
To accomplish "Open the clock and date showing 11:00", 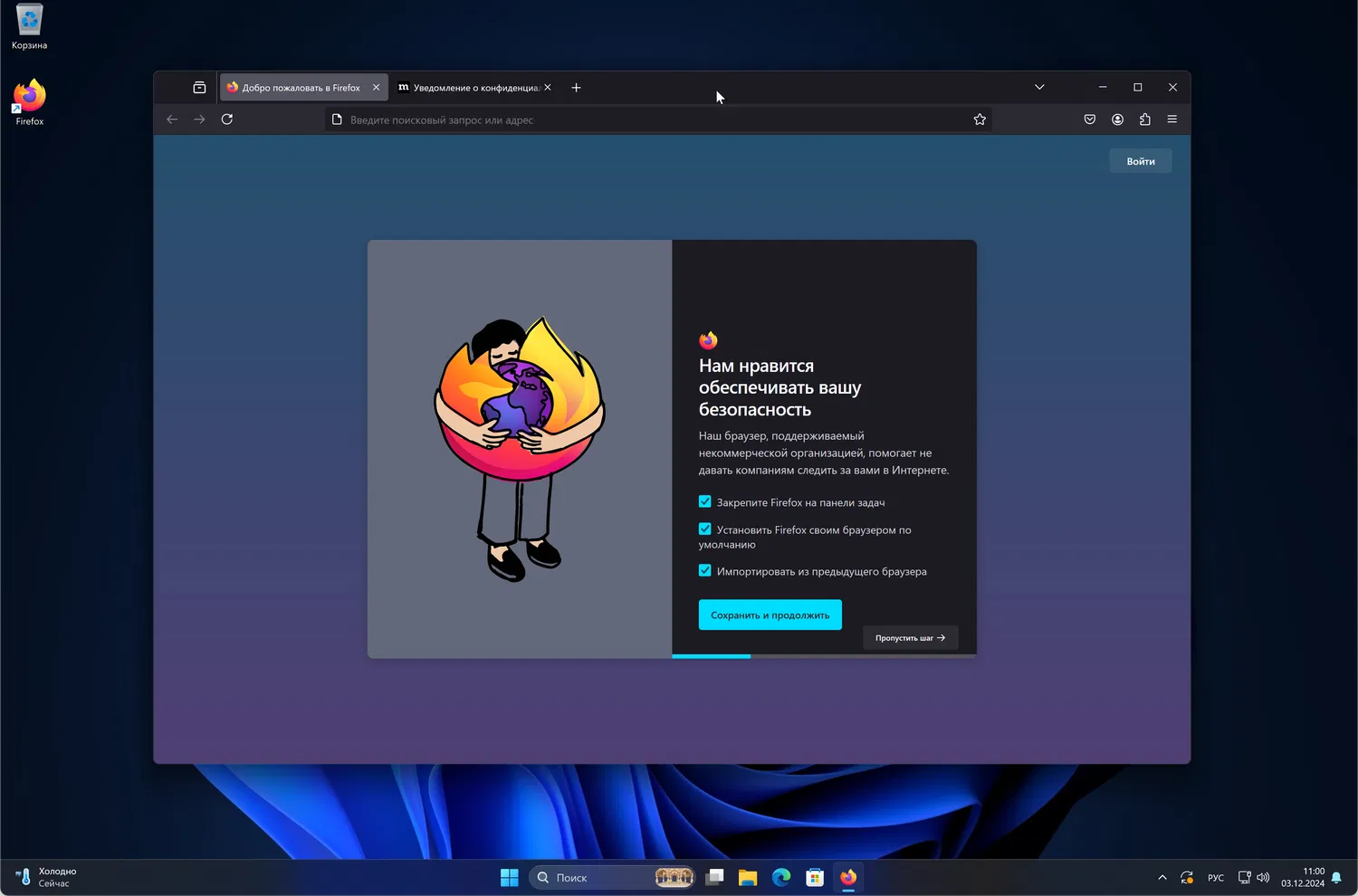I will [1303, 877].
